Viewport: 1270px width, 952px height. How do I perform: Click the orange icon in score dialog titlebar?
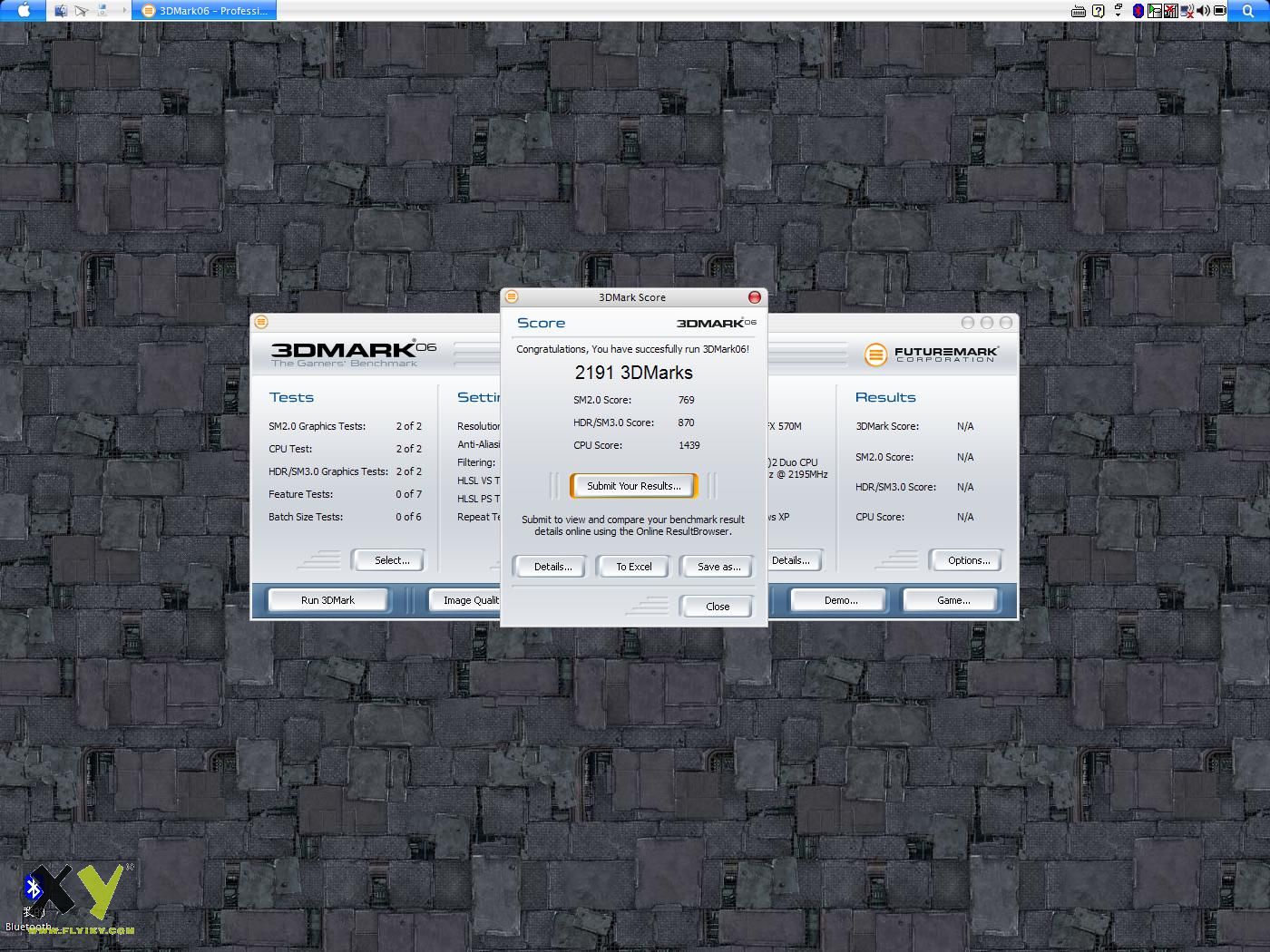click(x=512, y=296)
